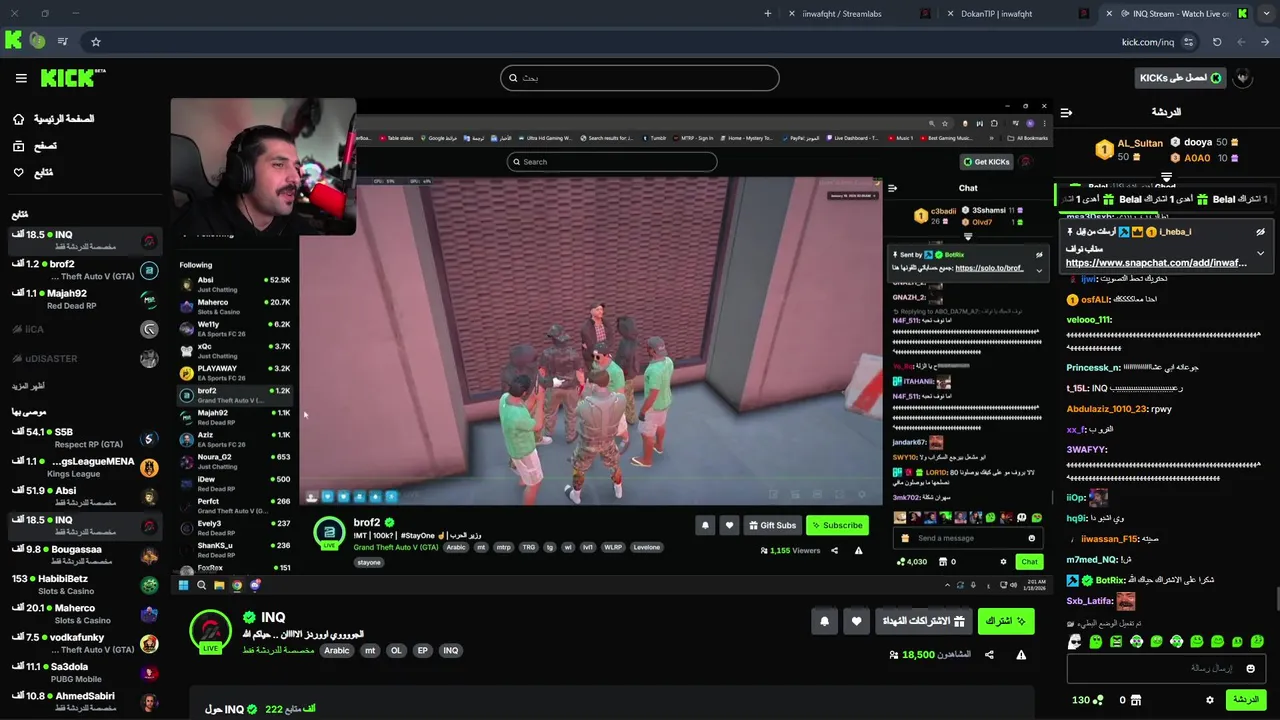Send chat with the green chat button

(x=1246, y=700)
